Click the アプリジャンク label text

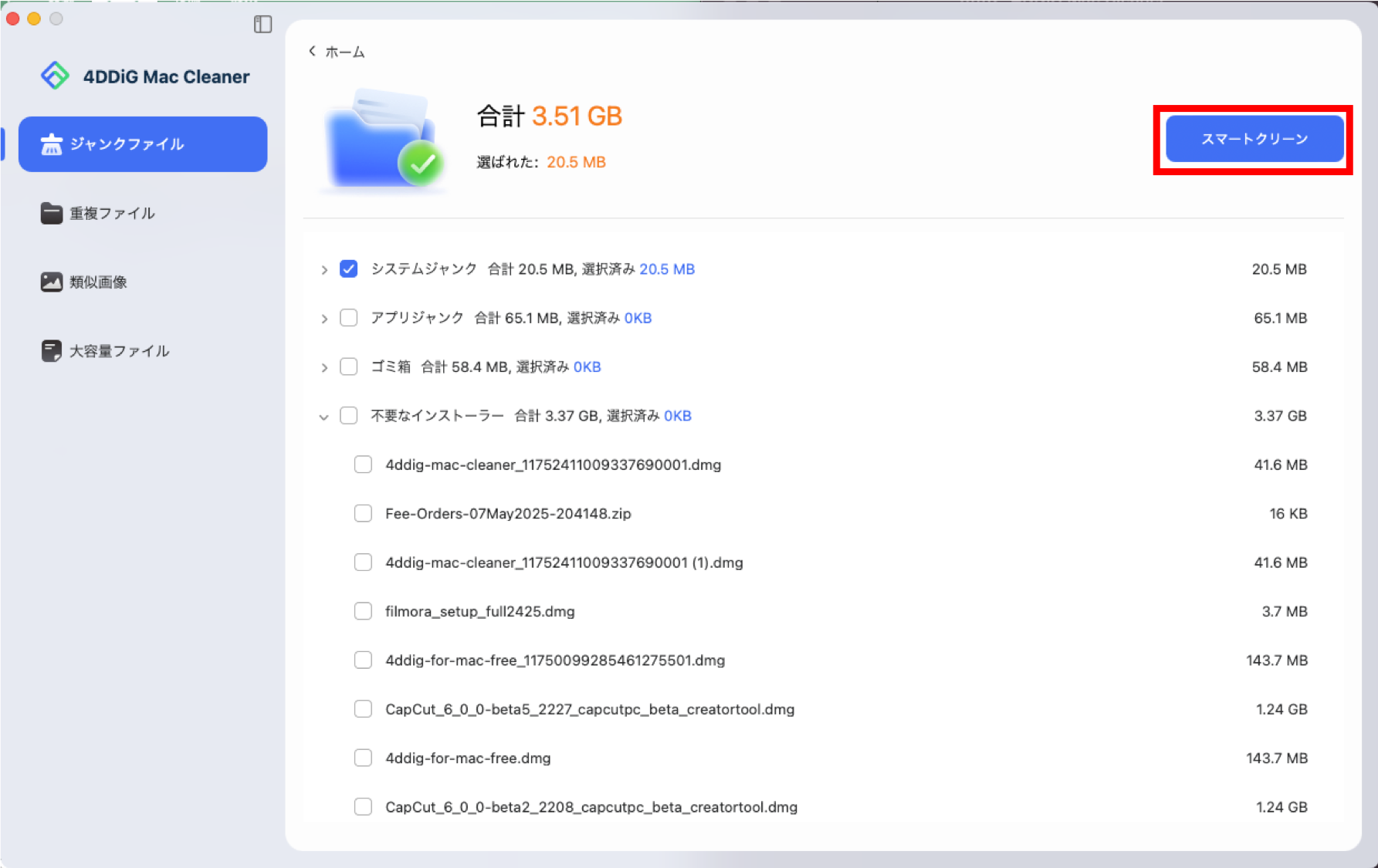click(417, 318)
